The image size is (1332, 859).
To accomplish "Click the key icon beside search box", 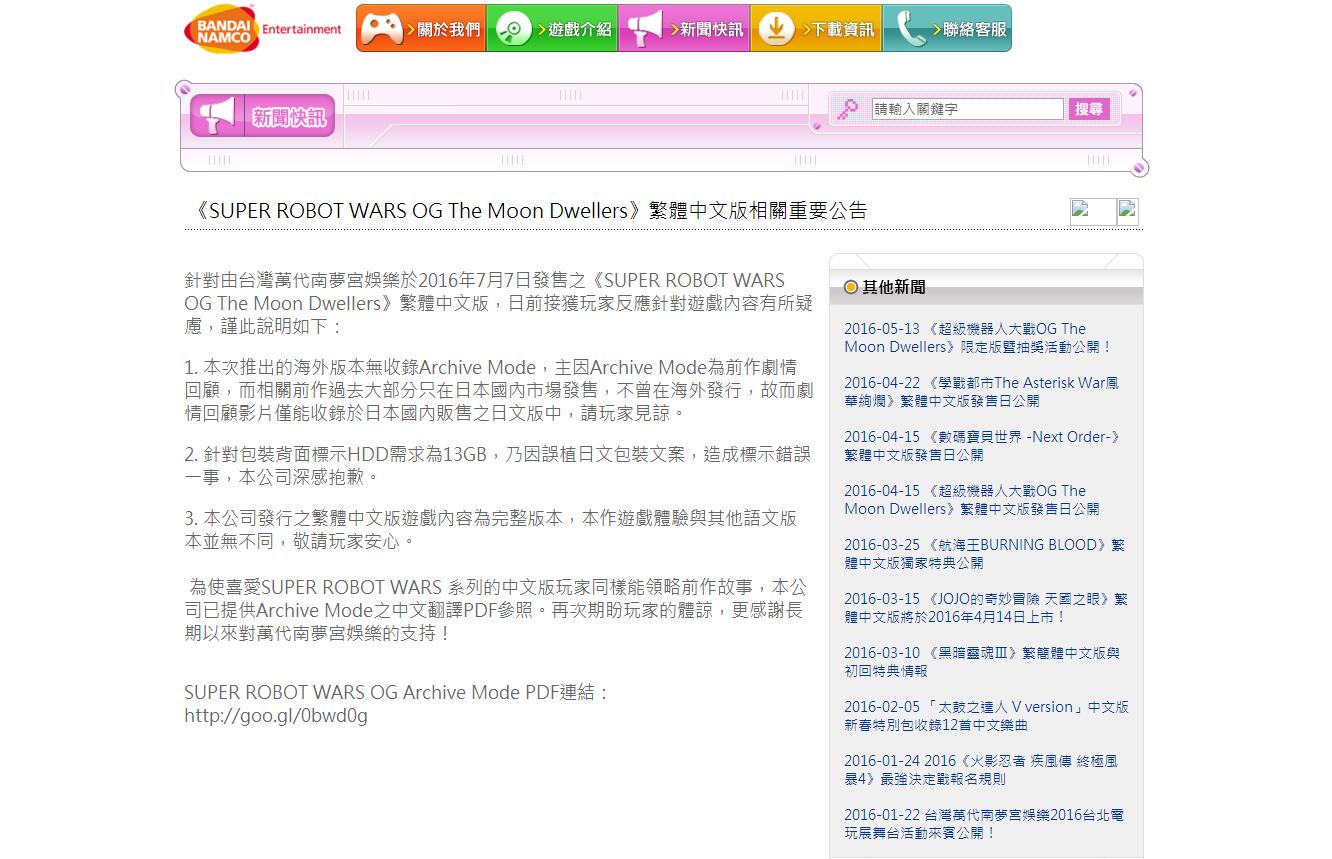I will click(848, 110).
